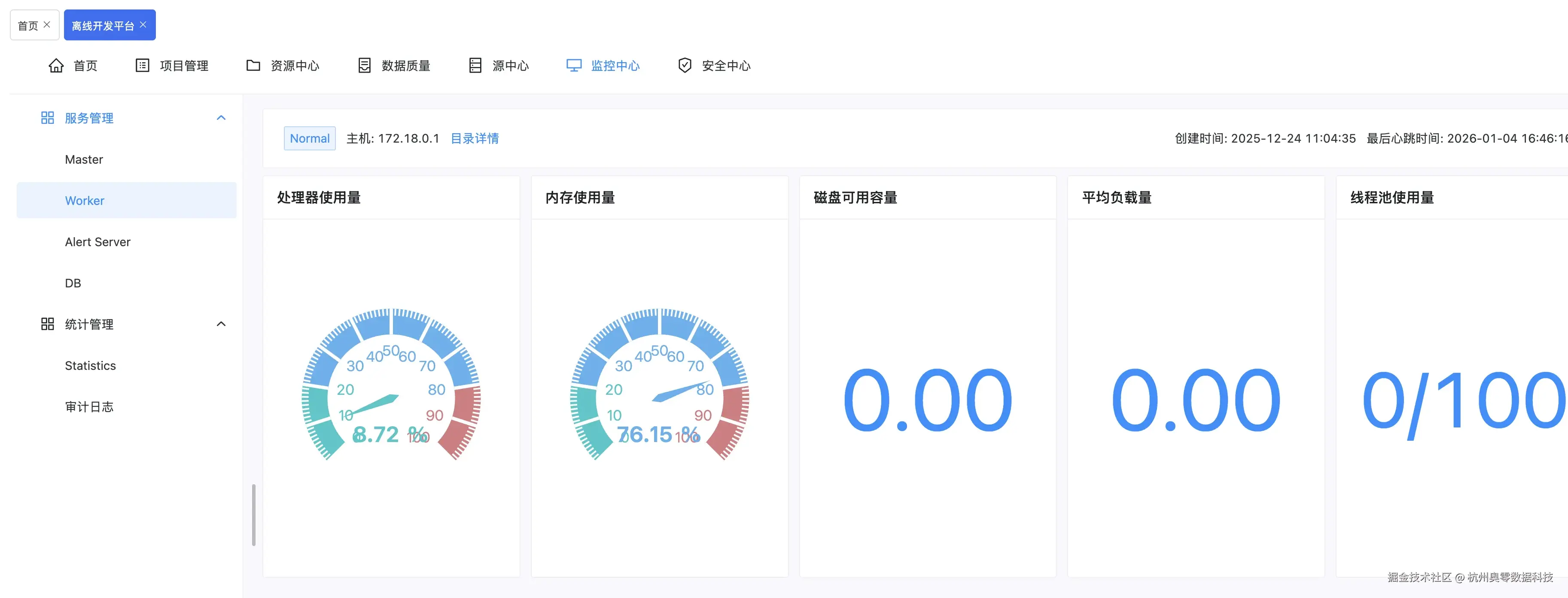
Task: Click the 统计管理 grid icon in sidebar
Action: [x=48, y=324]
